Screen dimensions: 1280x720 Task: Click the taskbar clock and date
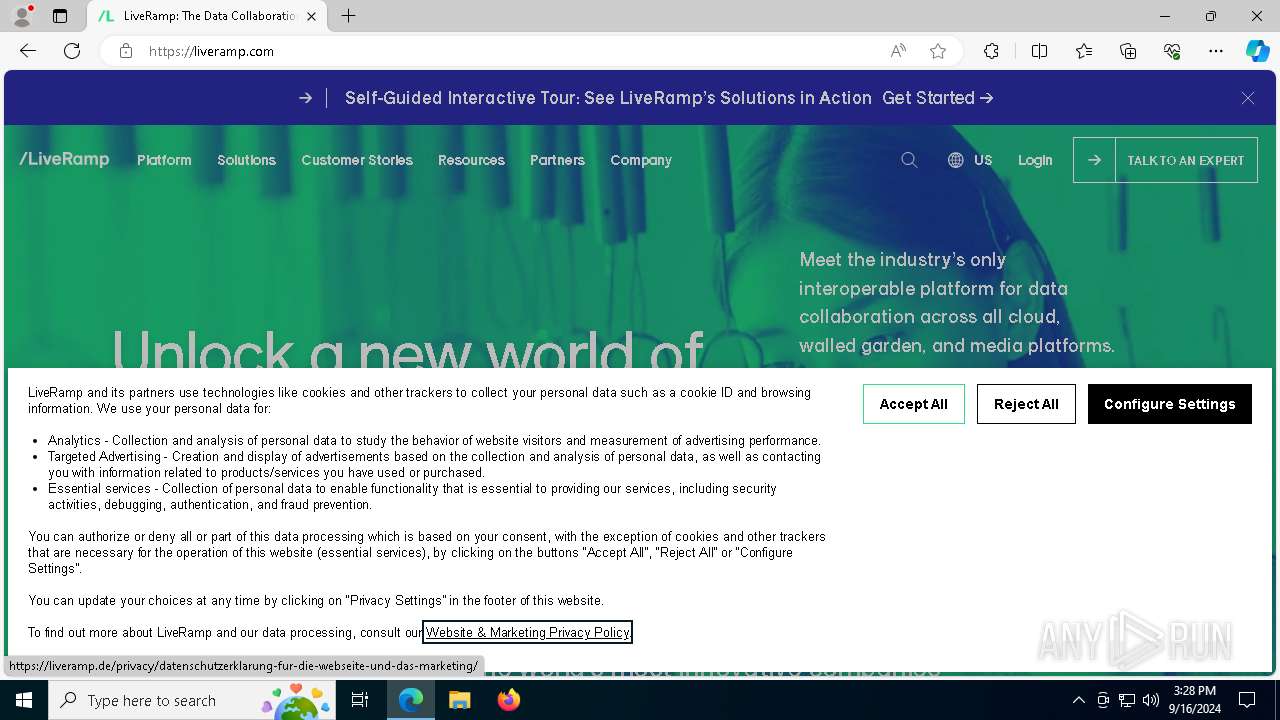[x=1194, y=700]
